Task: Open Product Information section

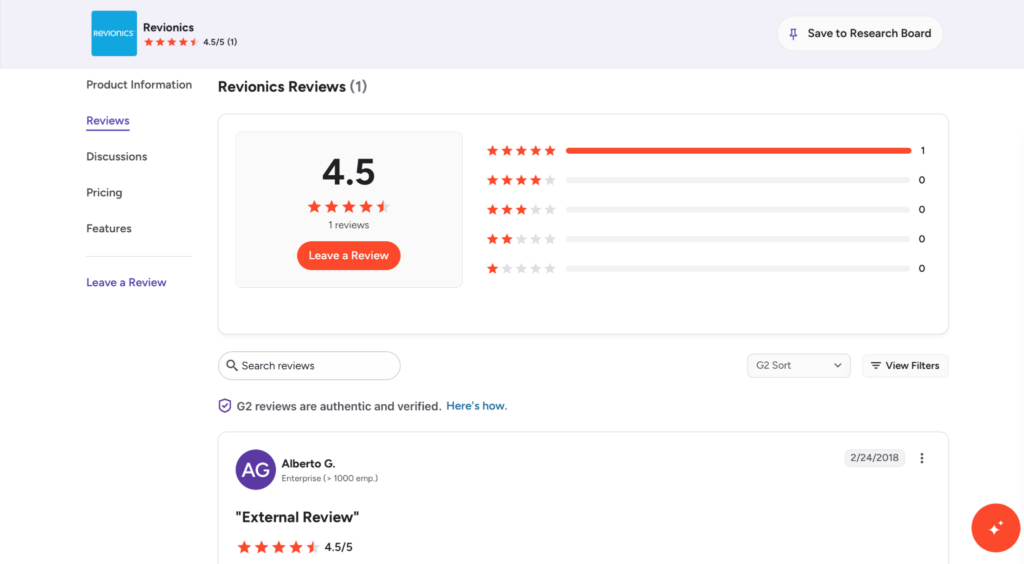Action: (x=139, y=85)
